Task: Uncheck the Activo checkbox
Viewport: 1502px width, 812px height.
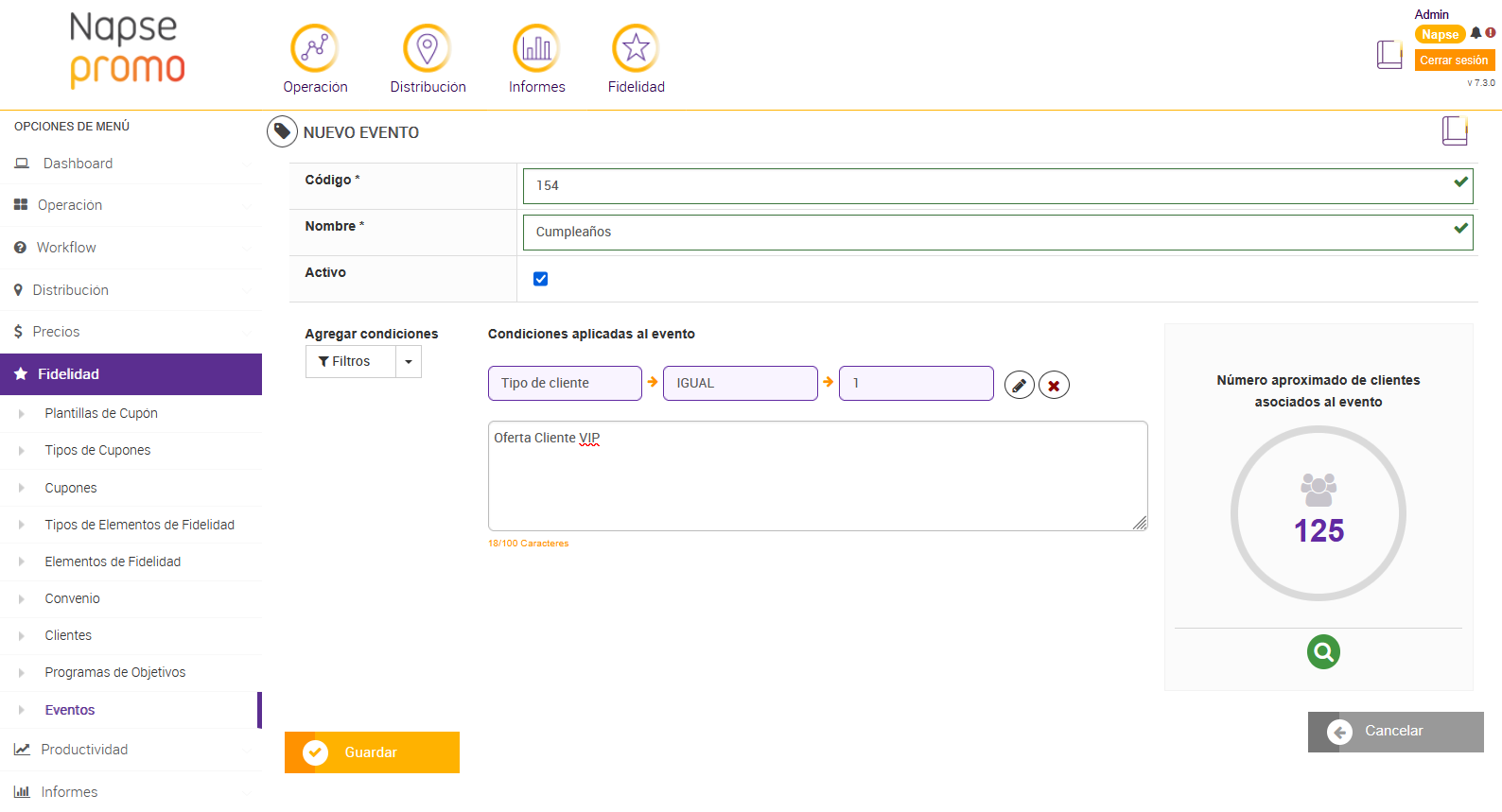Action: 541,279
